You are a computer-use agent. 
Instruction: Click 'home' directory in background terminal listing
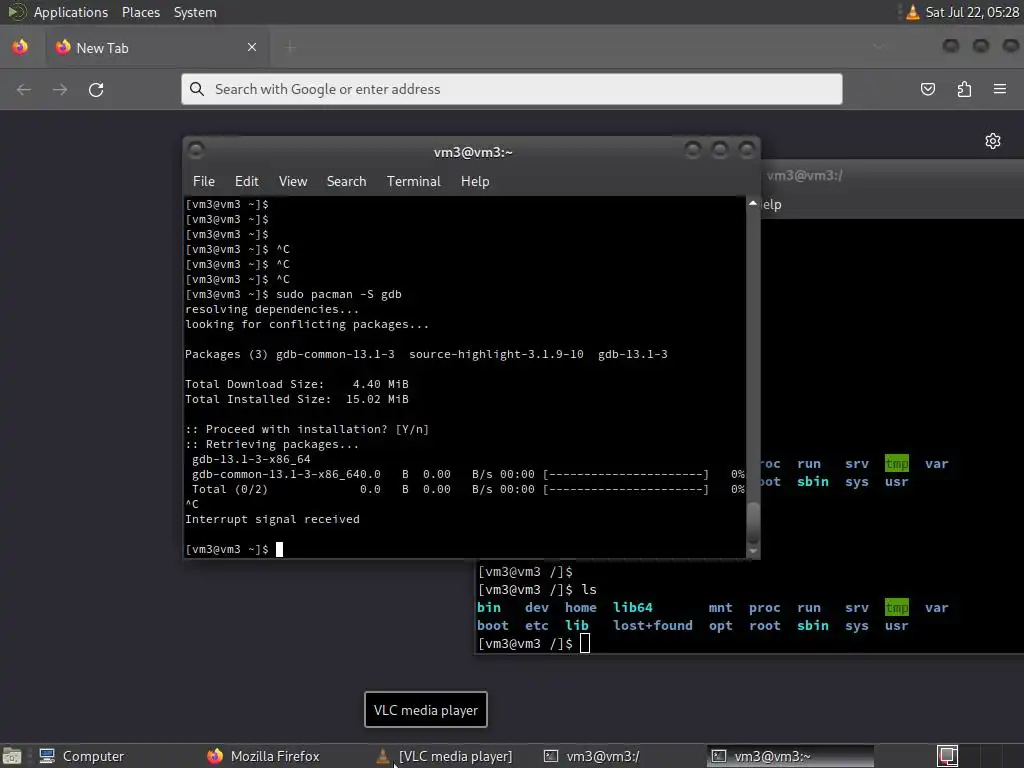coord(581,607)
